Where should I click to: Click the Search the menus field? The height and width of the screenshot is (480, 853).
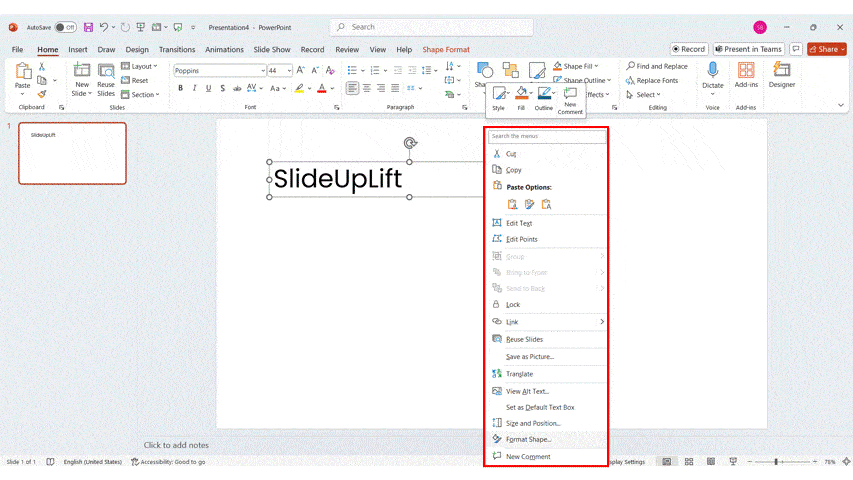(547, 136)
